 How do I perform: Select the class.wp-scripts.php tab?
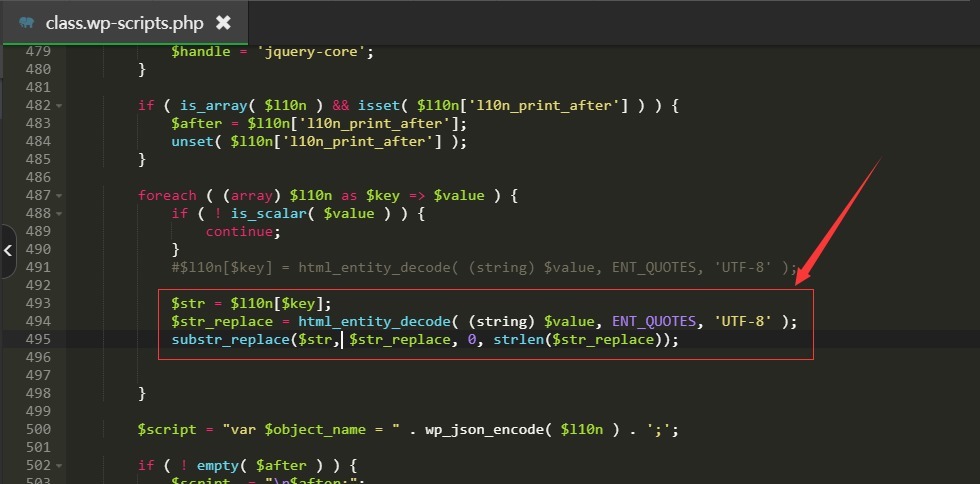pos(124,23)
